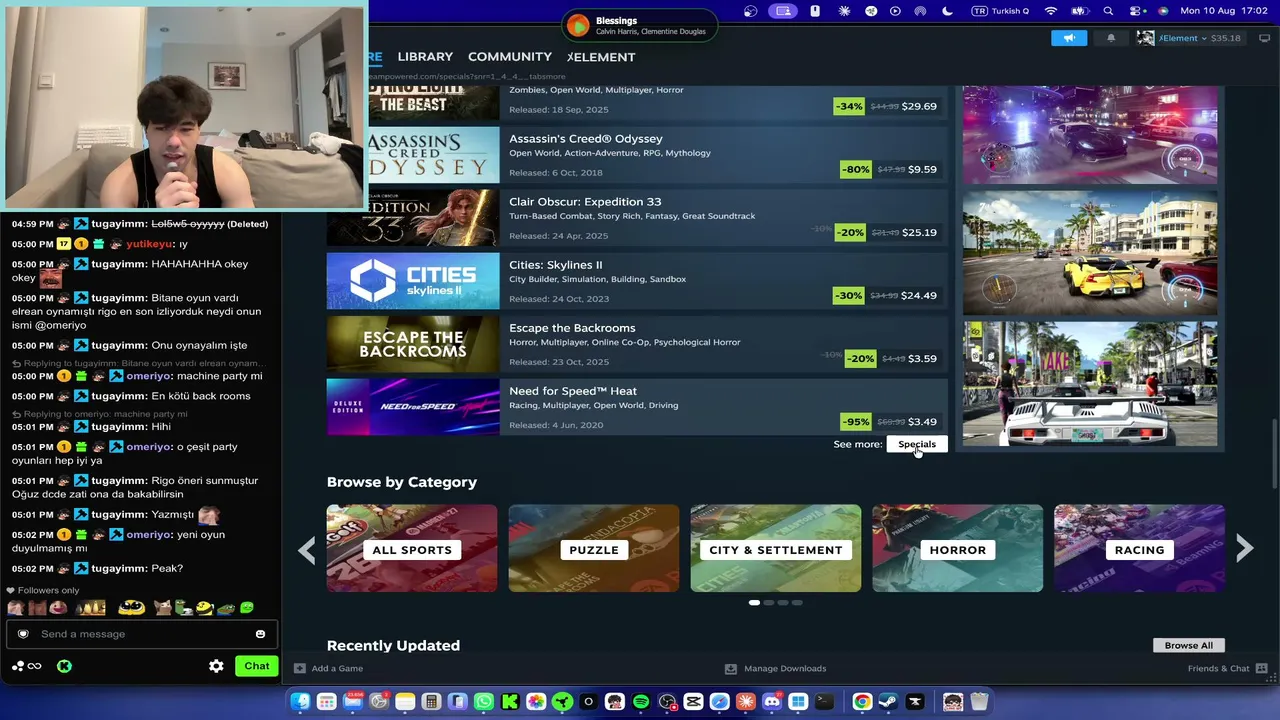Viewport: 1280px width, 720px height.
Task: Browse the HORROR category
Action: click(958, 548)
